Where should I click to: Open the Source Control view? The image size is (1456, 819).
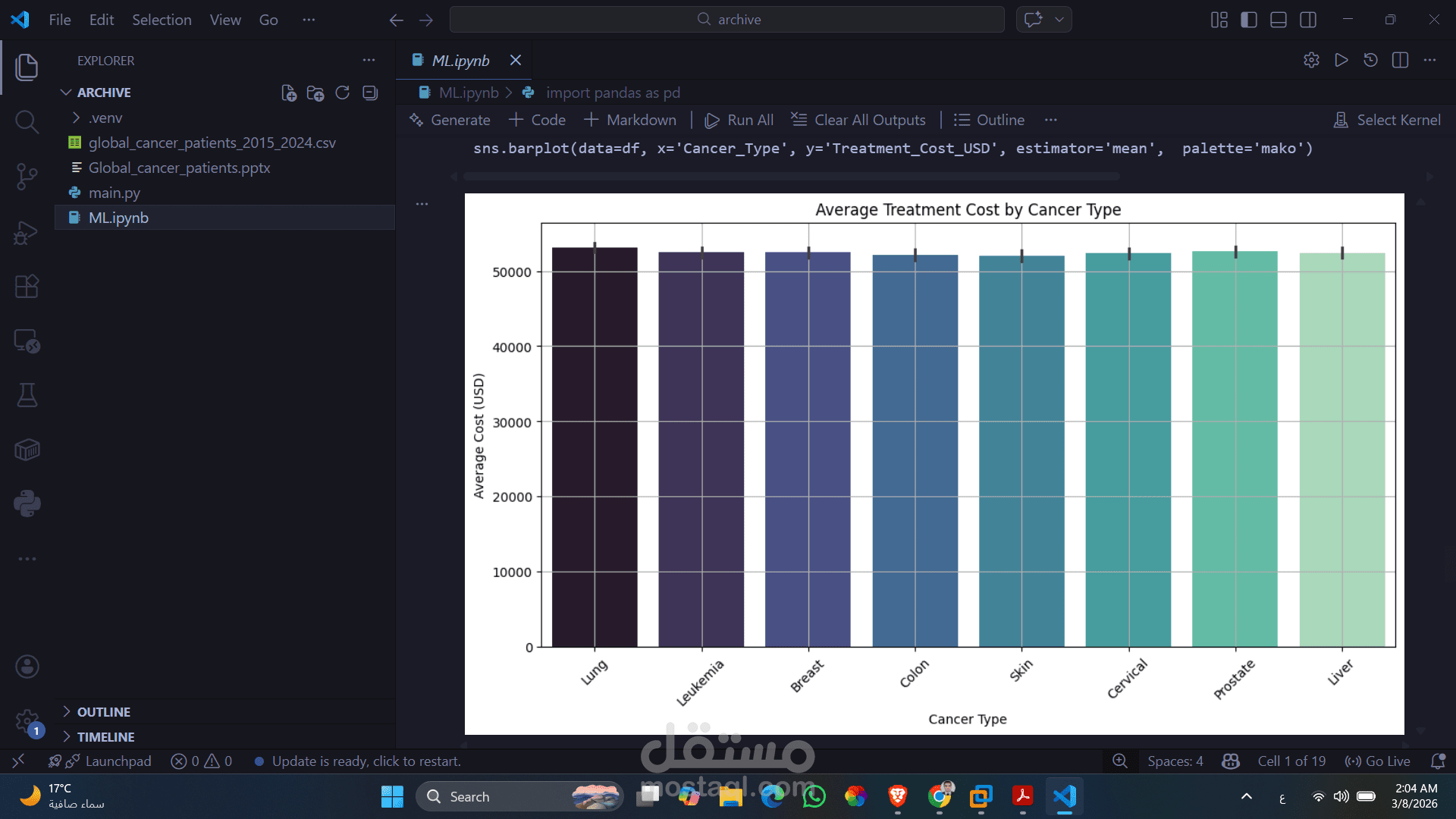pyautogui.click(x=27, y=177)
